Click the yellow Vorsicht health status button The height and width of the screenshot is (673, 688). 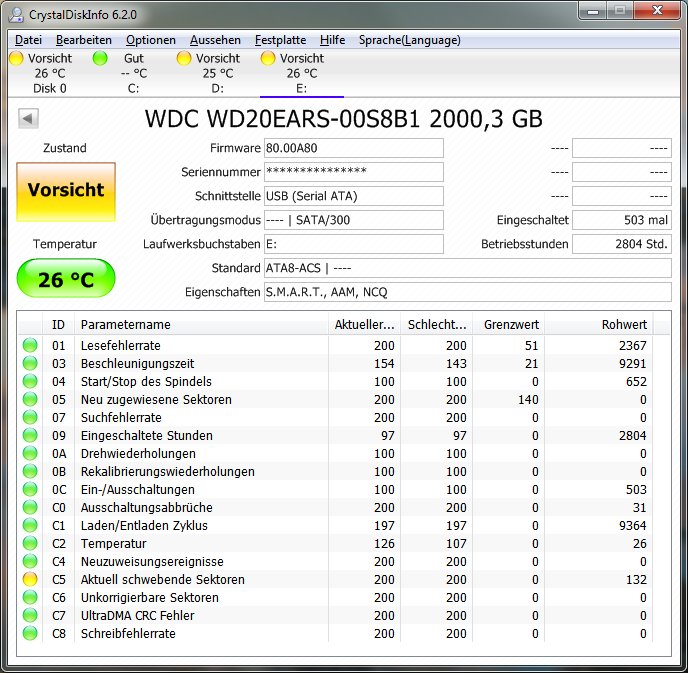click(x=66, y=192)
